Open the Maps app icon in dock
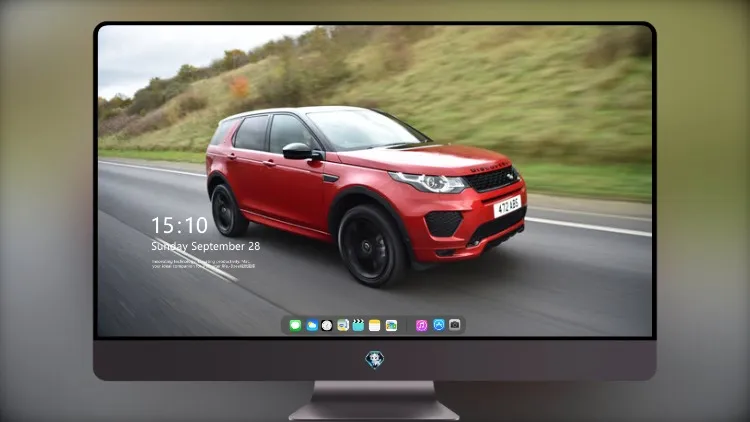 [343, 325]
